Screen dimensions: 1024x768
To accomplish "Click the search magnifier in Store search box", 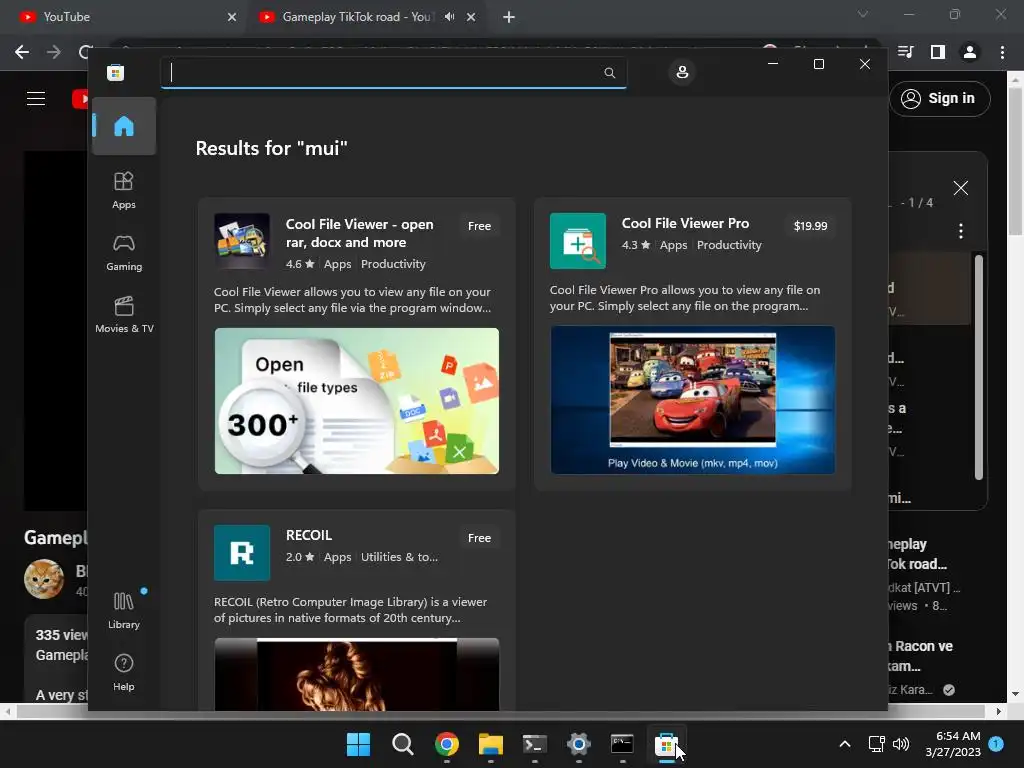I will click(x=609, y=72).
